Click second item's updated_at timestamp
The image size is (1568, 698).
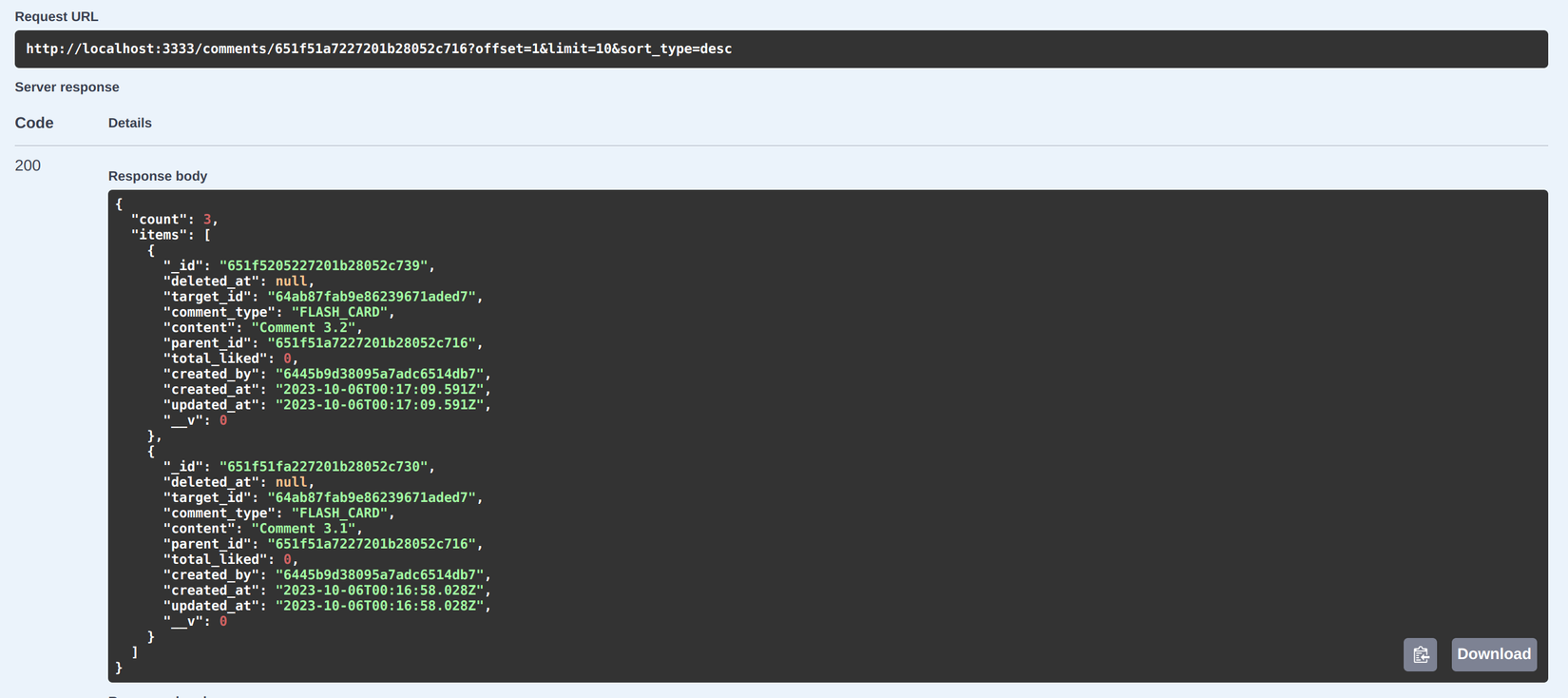click(x=379, y=606)
